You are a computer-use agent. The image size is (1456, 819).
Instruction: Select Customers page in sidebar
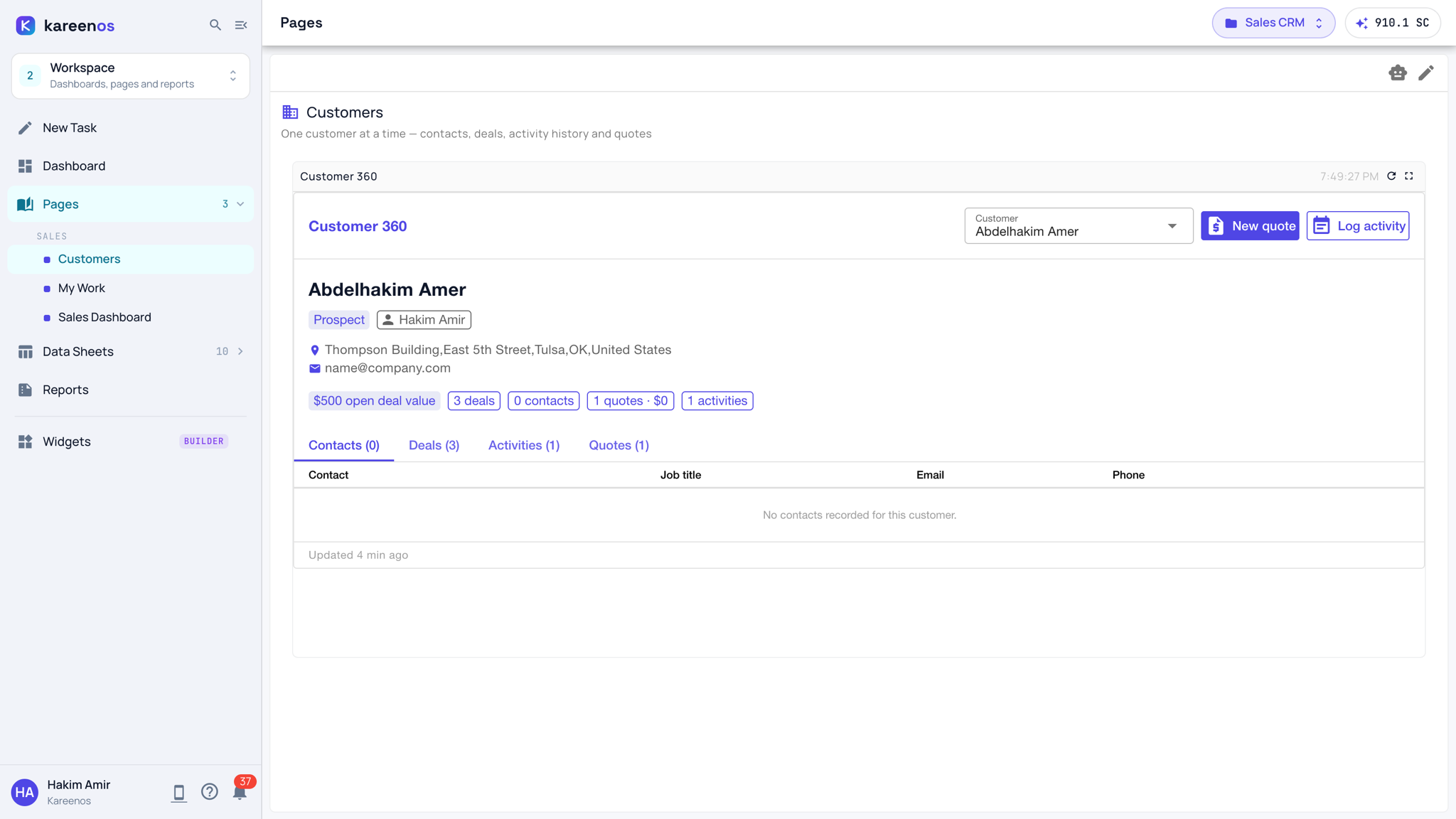pyautogui.click(x=131, y=259)
